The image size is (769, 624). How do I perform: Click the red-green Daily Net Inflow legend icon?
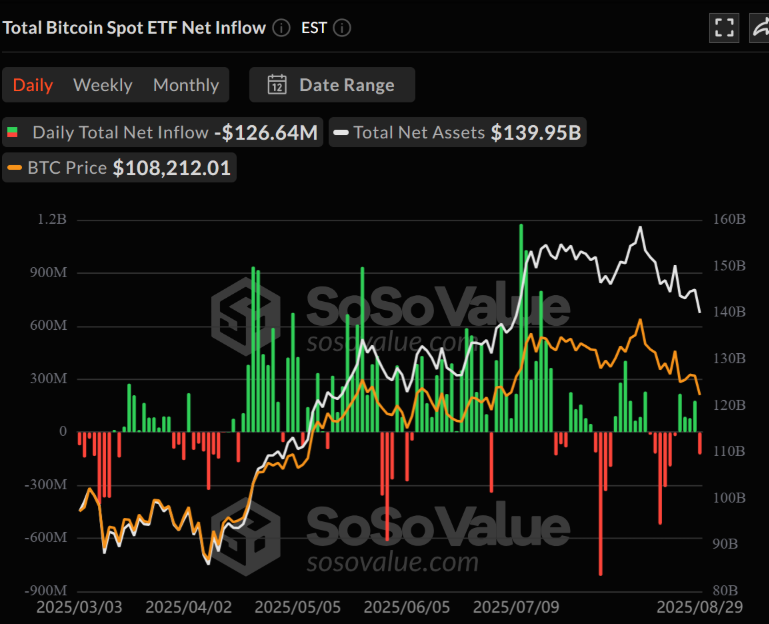(13, 132)
